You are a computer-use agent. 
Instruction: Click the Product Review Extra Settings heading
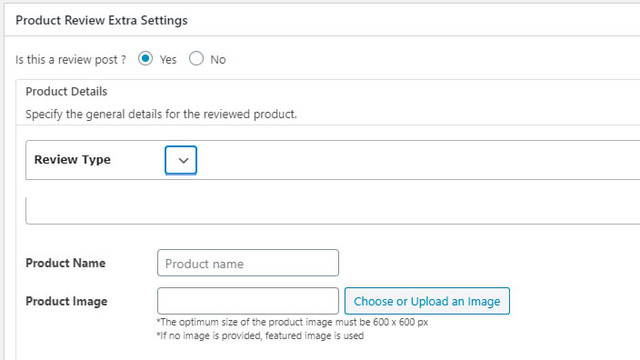102,20
